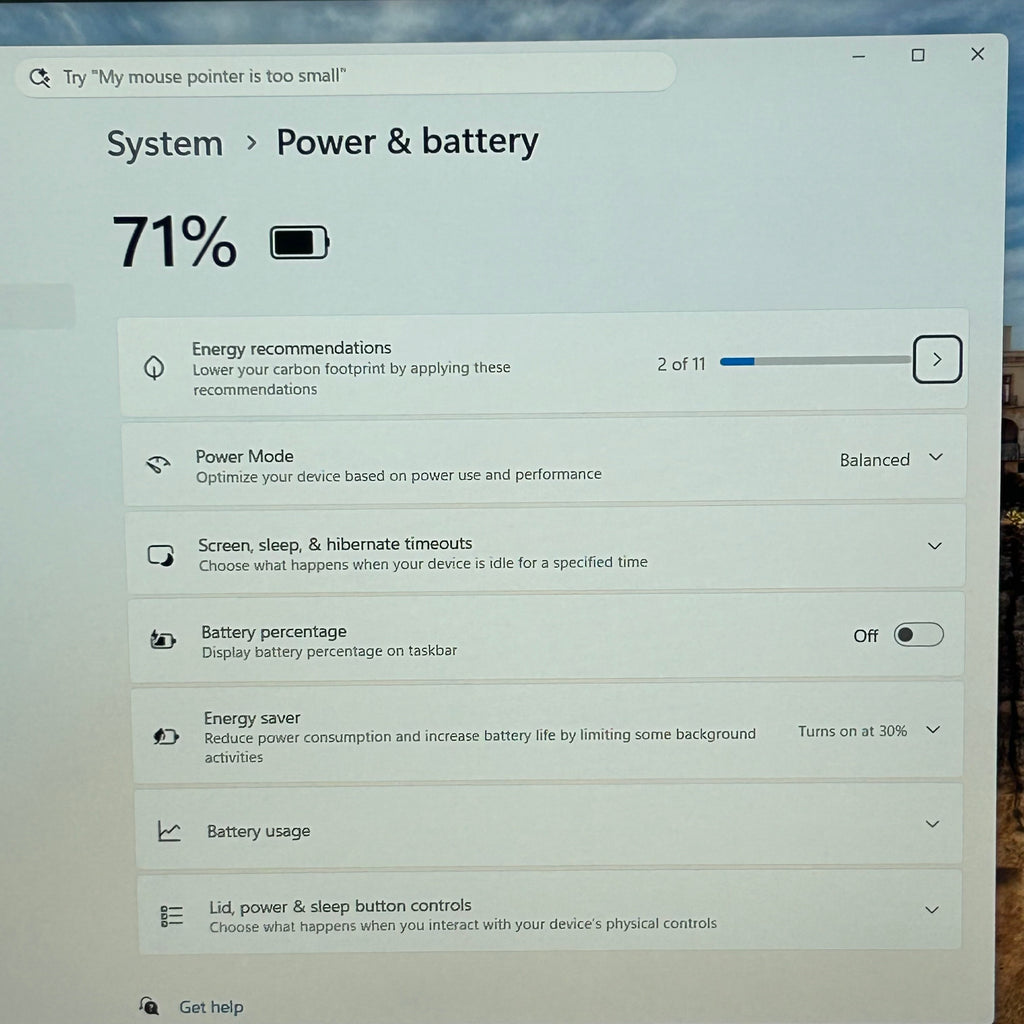Click the large battery level icon
Image resolution: width=1024 pixels, height=1024 pixels.
(300, 243)
